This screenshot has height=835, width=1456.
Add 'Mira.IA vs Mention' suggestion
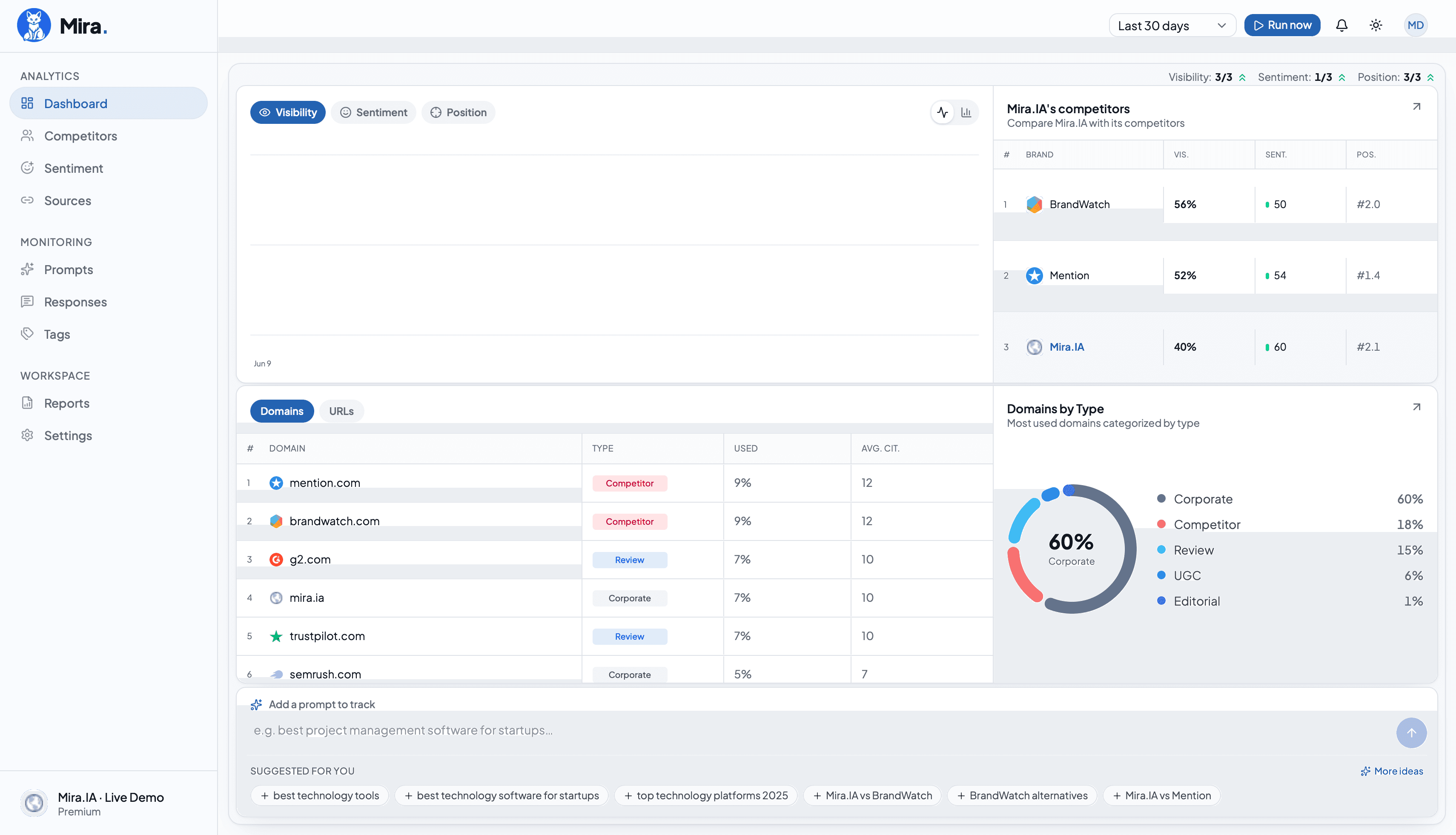pyautogui.click(x=1162, y=795)
